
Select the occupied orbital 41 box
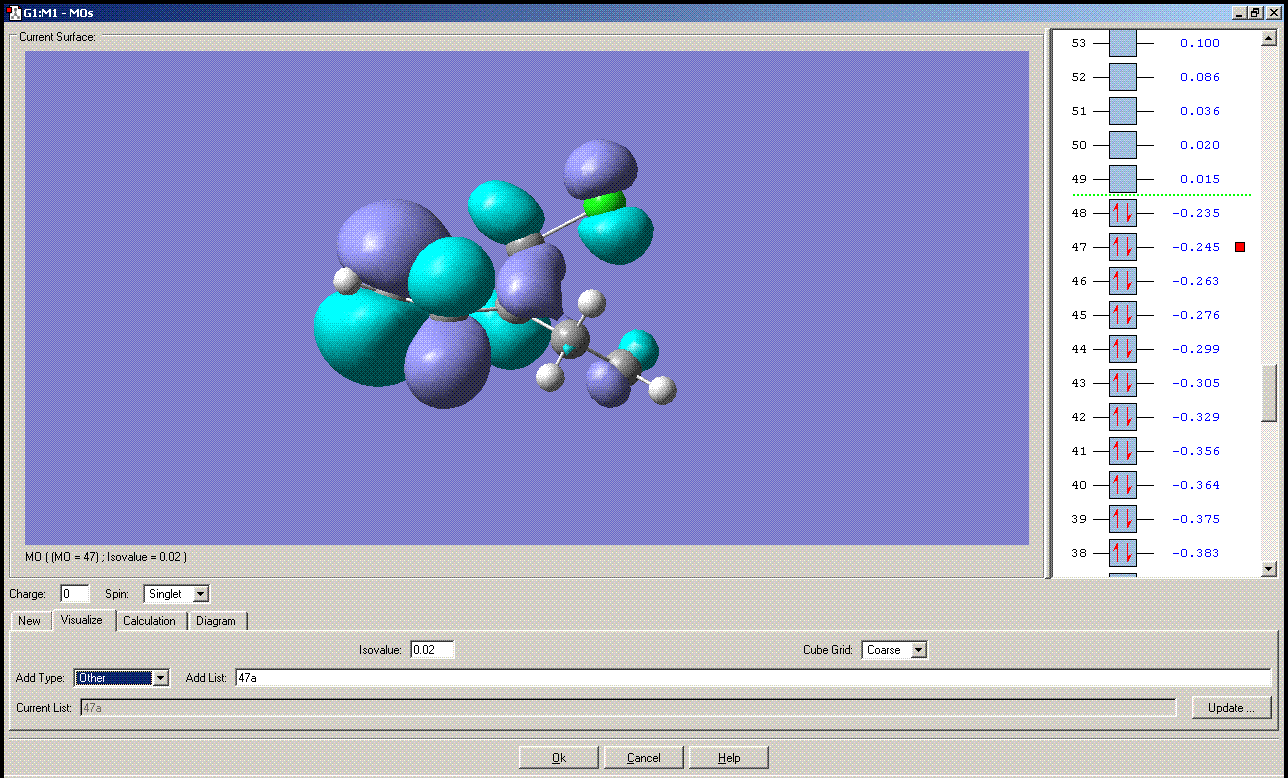pyautogui.click(x=1124, y=451)
